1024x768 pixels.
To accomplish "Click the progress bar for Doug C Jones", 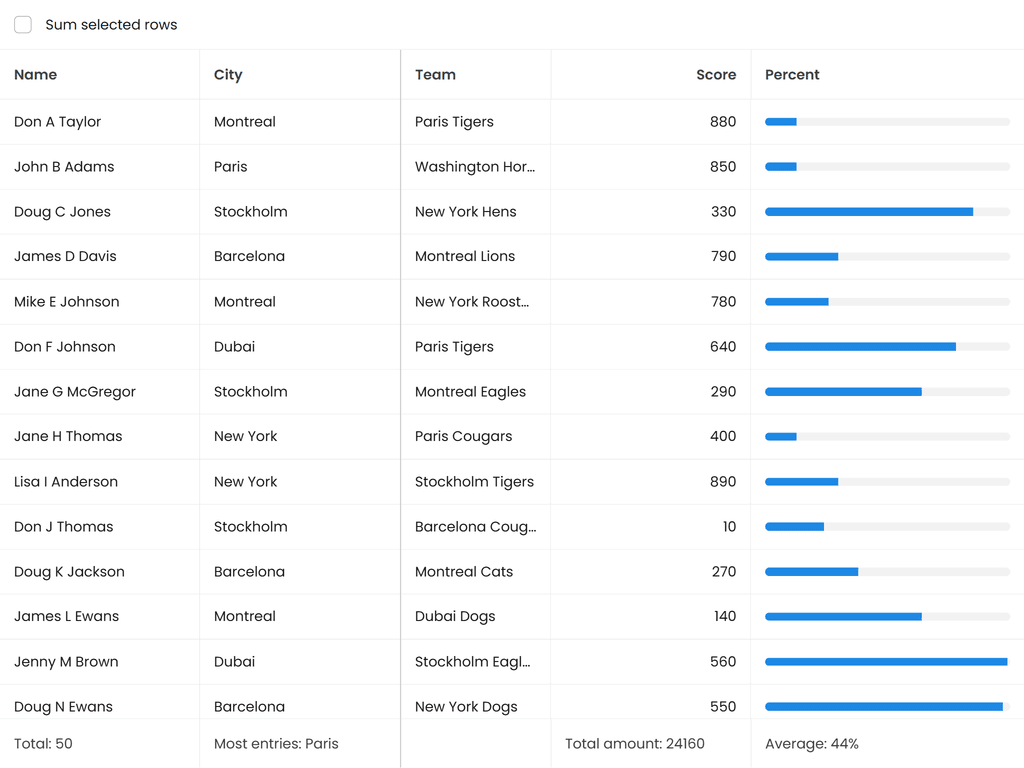I will click(886, 212).
